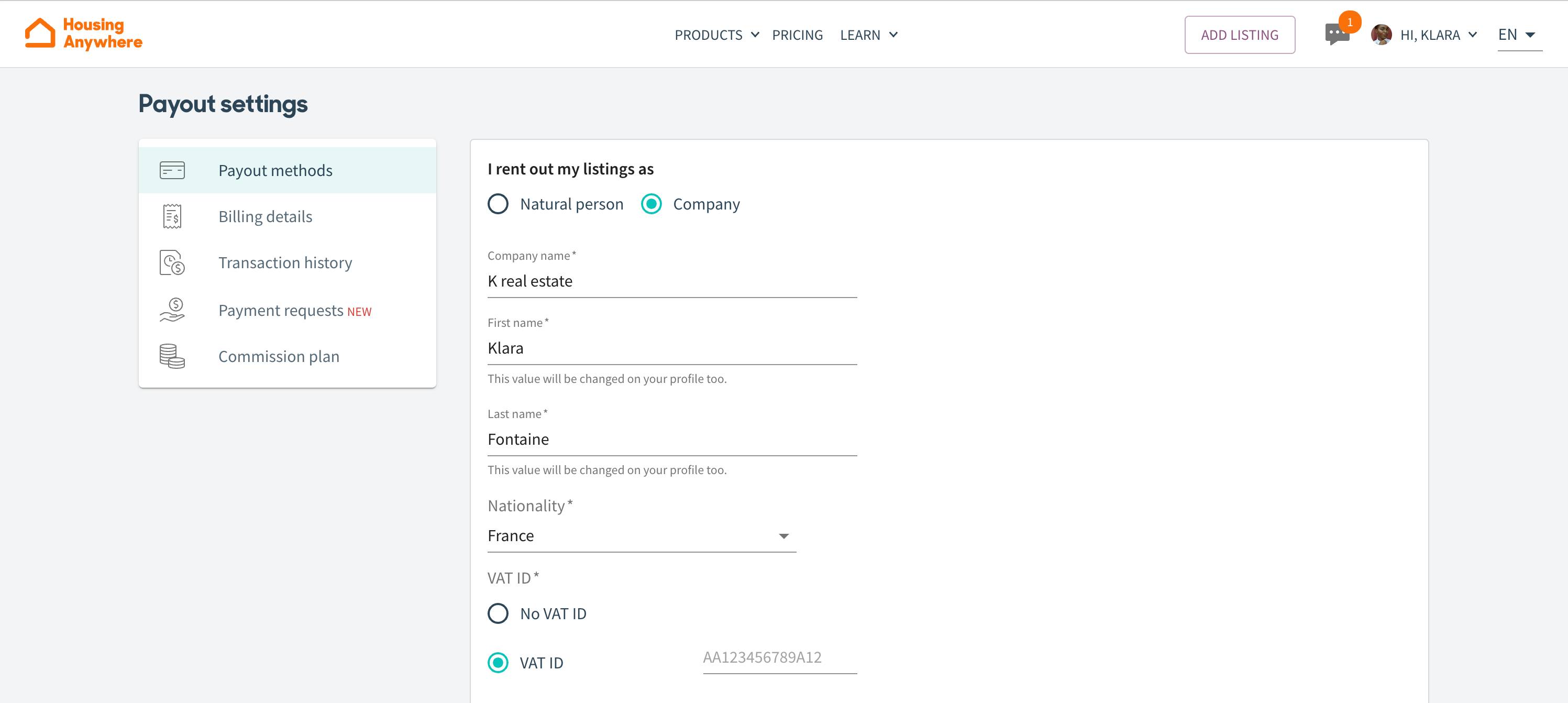
Task: Open the EN language selector
Action: (x=1519, y=35)
